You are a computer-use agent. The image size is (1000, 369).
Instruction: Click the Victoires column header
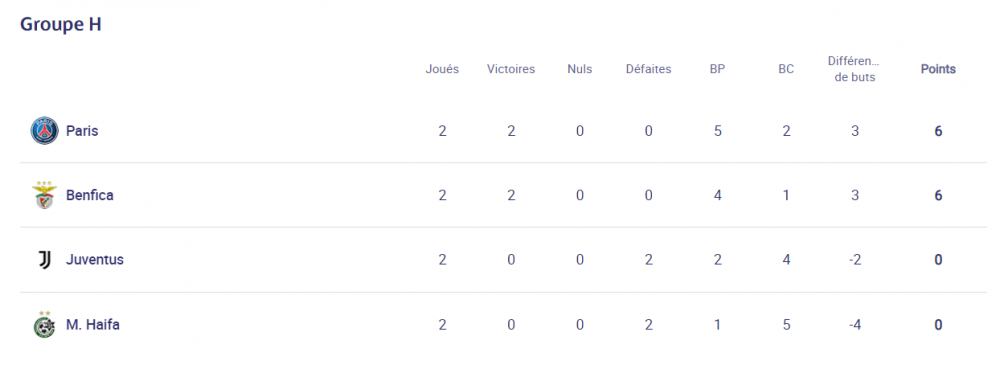[511, 69]
